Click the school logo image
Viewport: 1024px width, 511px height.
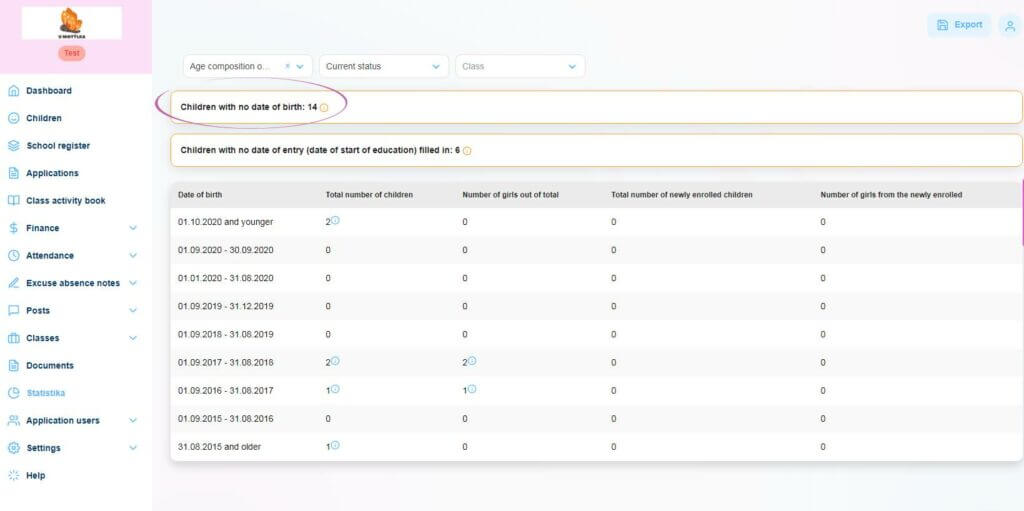tap(72, 24)
